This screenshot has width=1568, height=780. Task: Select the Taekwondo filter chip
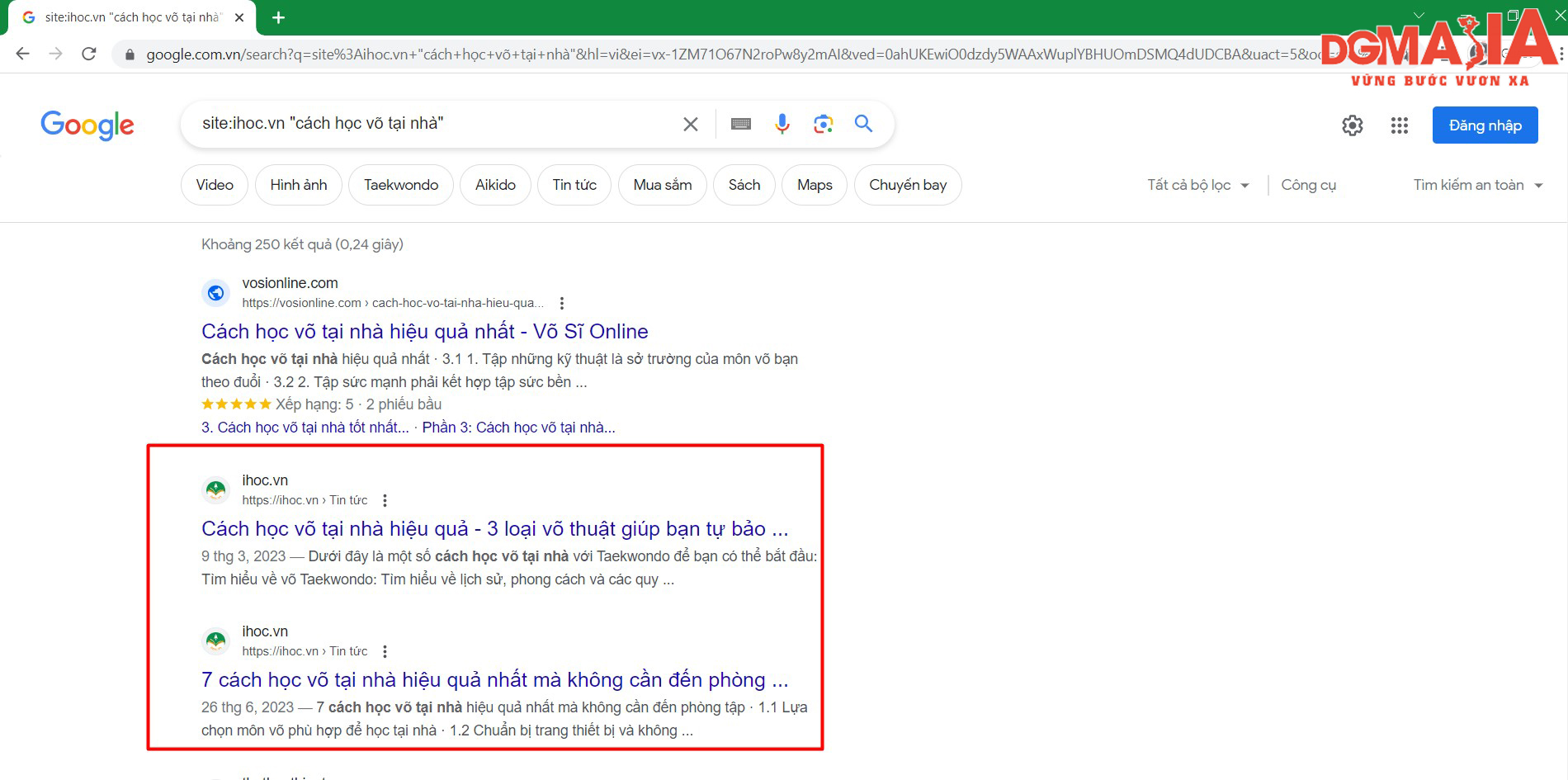[401, 185]
